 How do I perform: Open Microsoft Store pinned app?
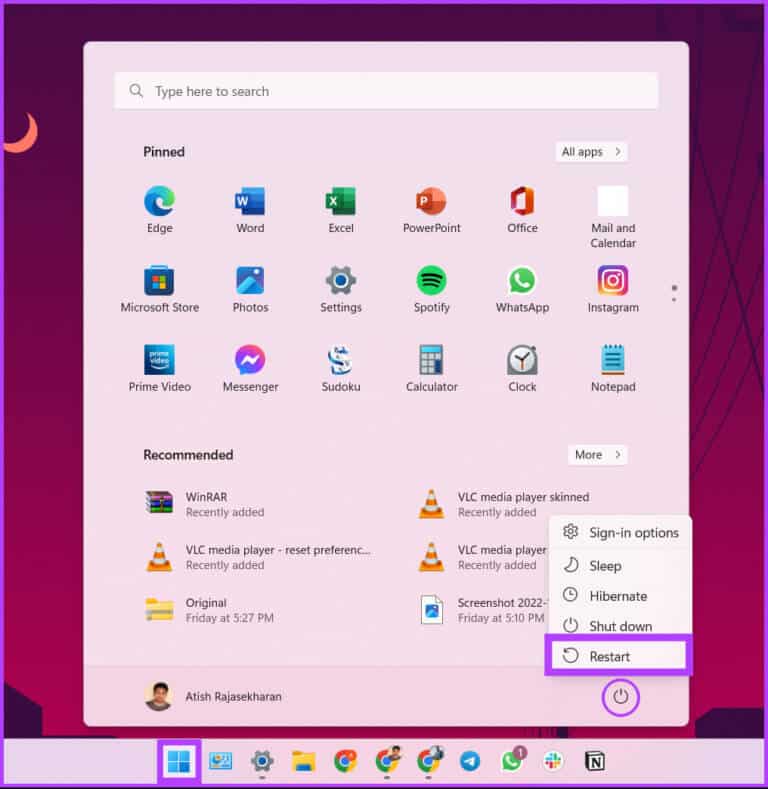(160, 289)
